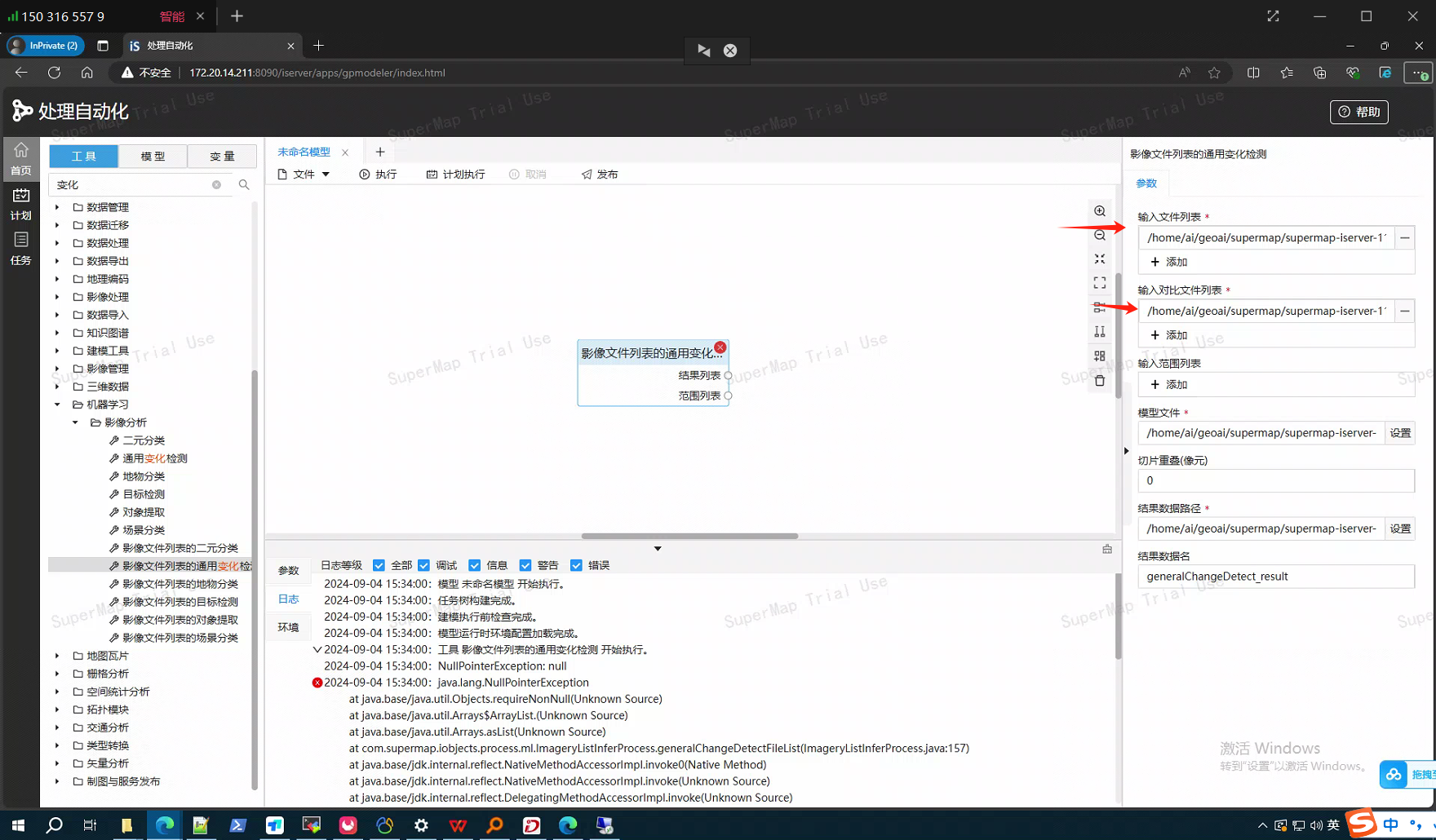
Task: Add a new model tab with plus
Action: (x=380, y=152)
